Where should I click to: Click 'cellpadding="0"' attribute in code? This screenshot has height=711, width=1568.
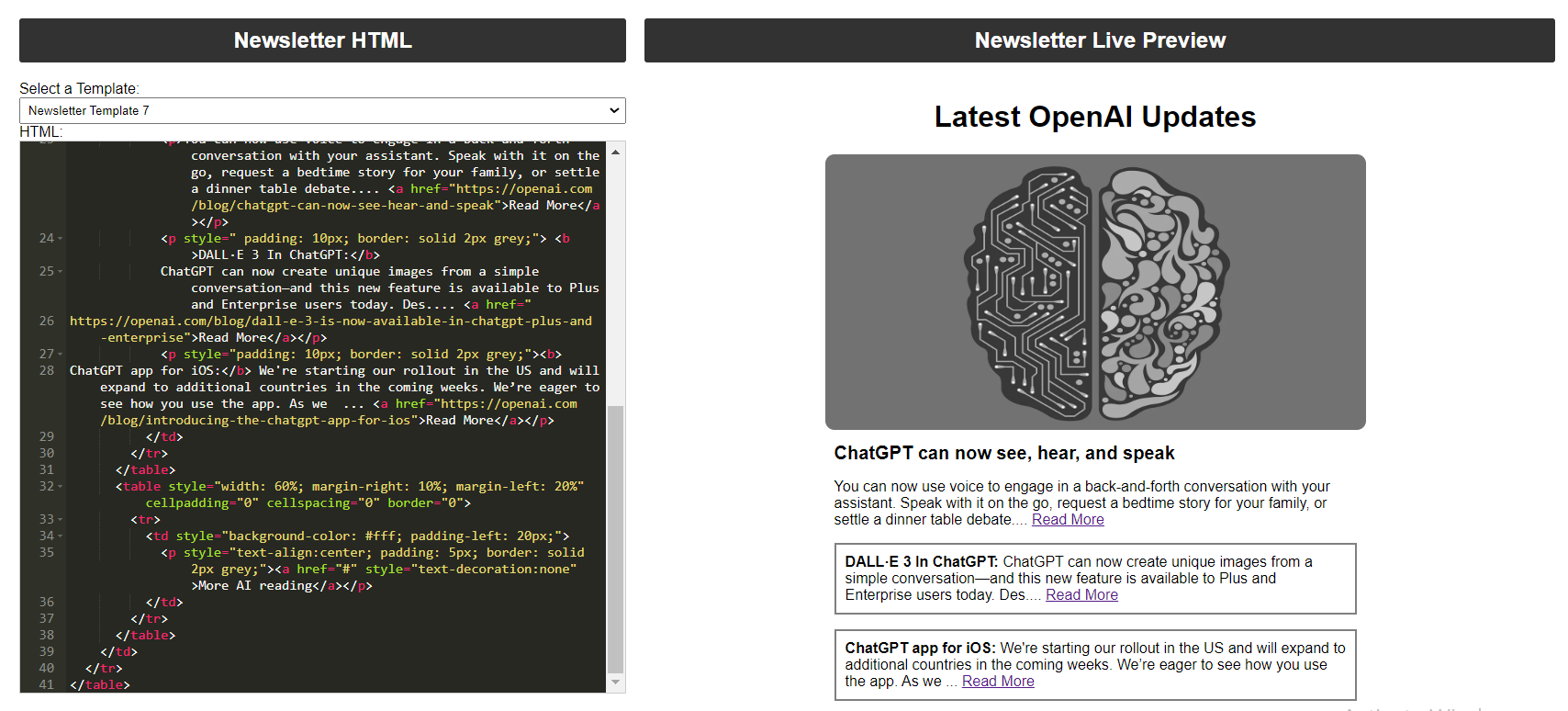coord(202,503)
